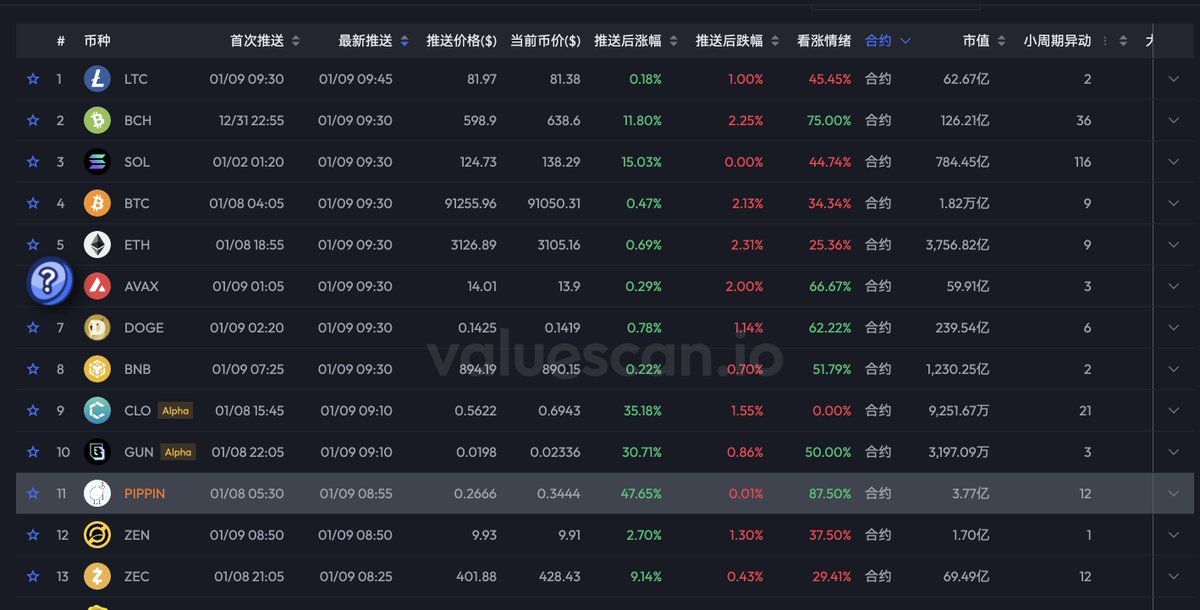This screenshot has width=1200, height=610.
Task: Open the PIPPIN coin name link
Action: 145,494
